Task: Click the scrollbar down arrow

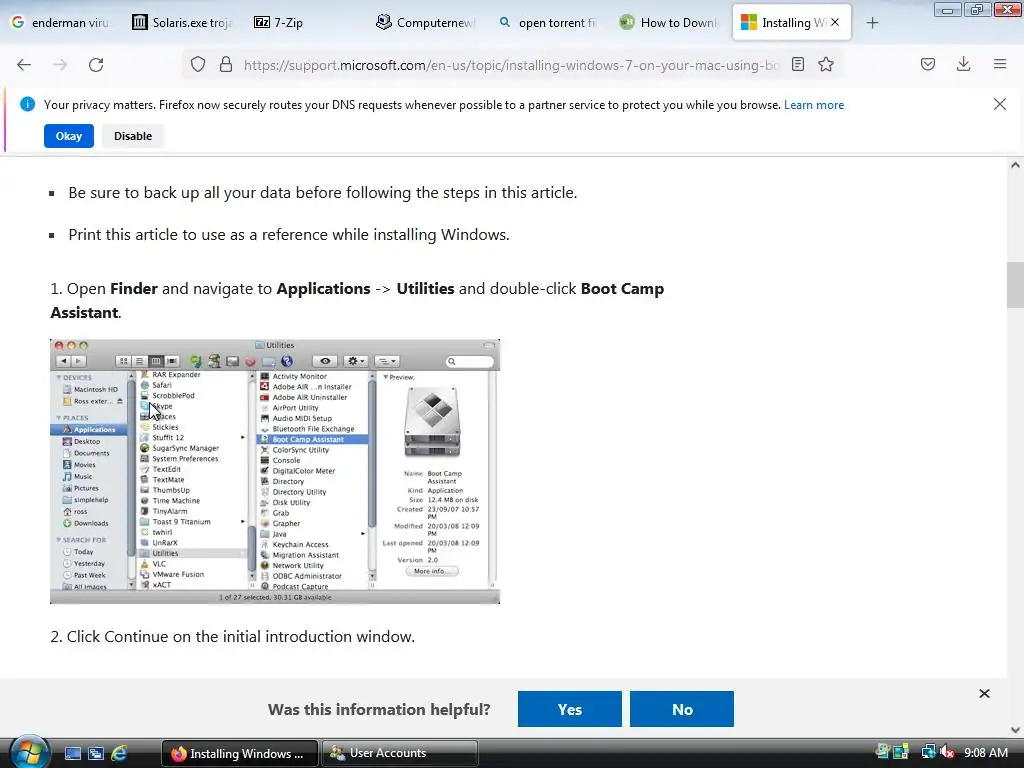Action: click(x=1015, y=729)
